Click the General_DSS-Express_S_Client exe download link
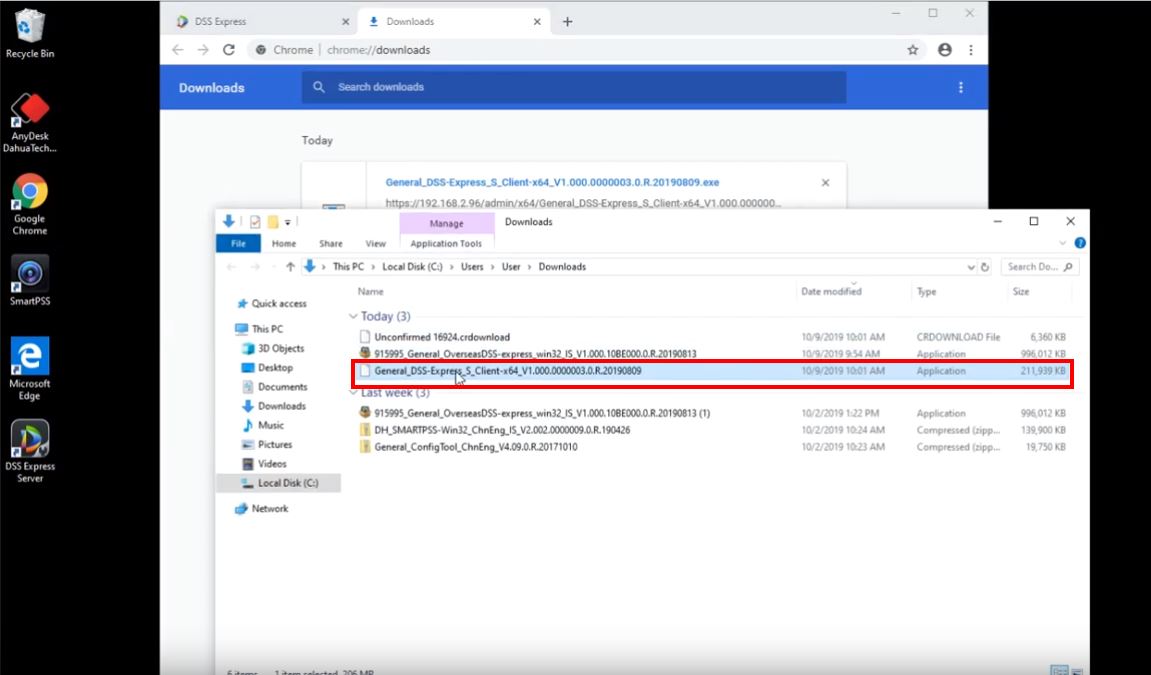 coord(552,183)
